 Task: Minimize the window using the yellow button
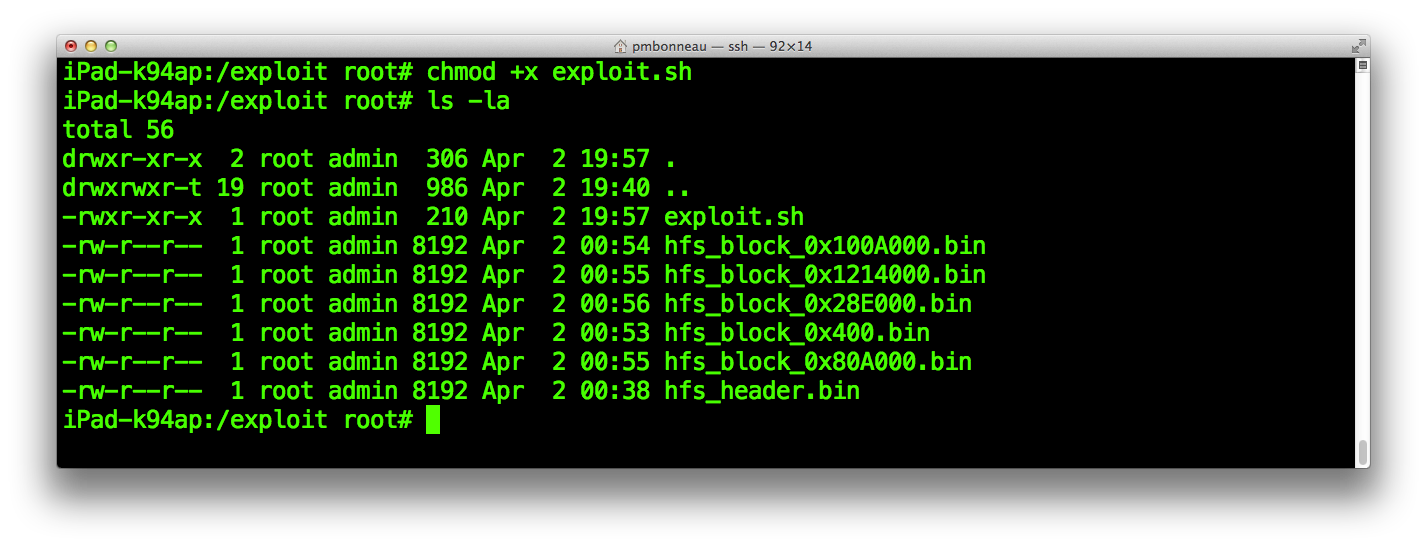tap(91, 46)
